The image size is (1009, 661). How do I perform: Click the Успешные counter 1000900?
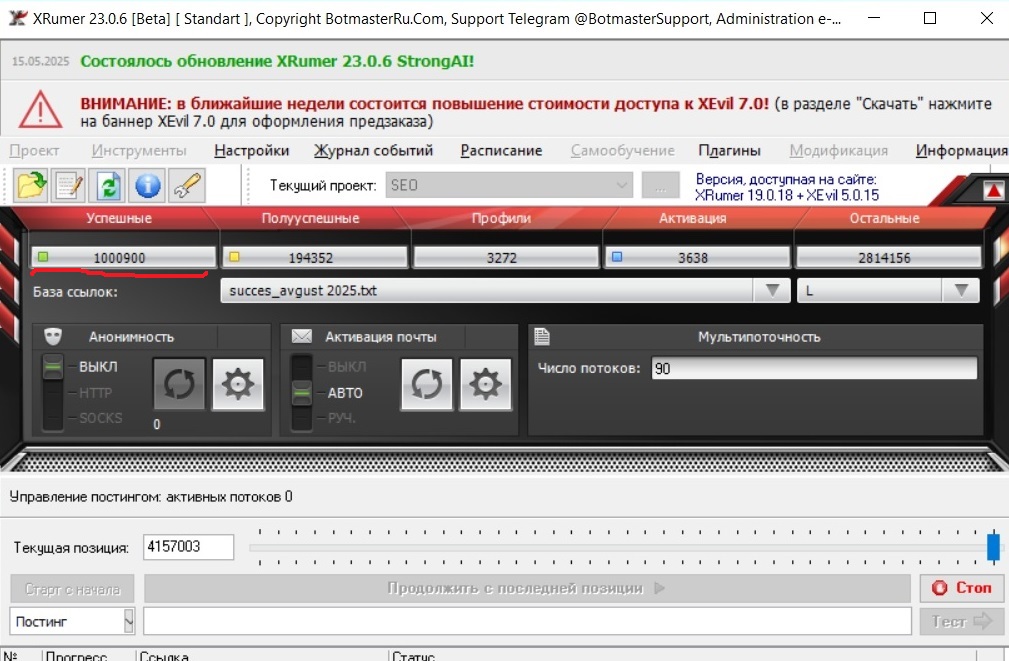coord(122,257)
